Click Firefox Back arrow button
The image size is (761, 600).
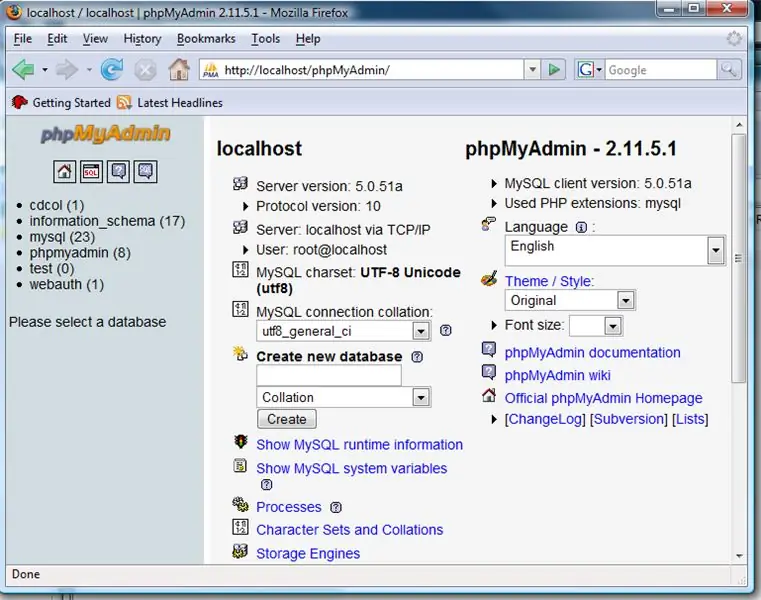click(x=23, y=70)
